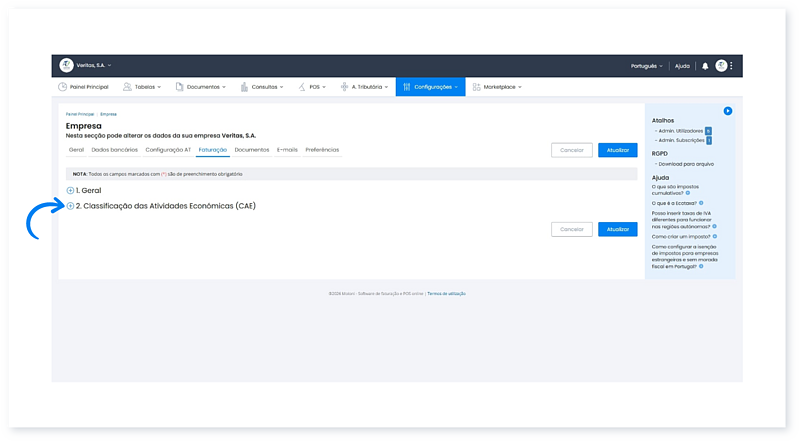The width and height of the screenshot is (800, 442).
Task: Click the notification bell icon
Action: coord(705,66)
